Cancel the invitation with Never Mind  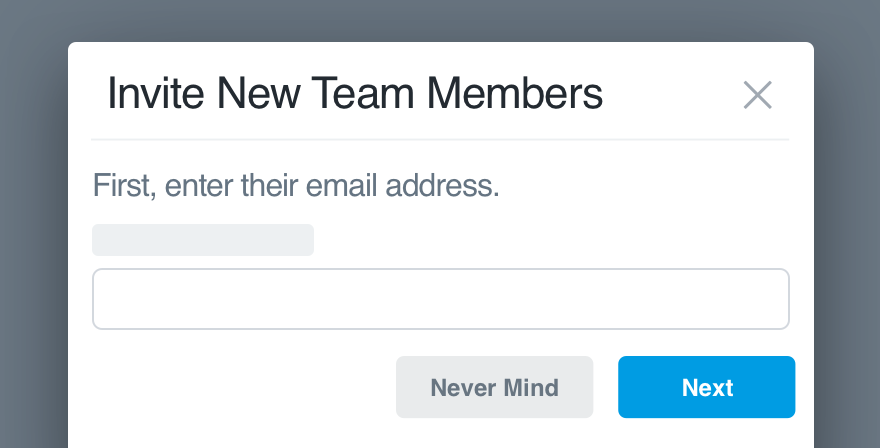[494, 387]
